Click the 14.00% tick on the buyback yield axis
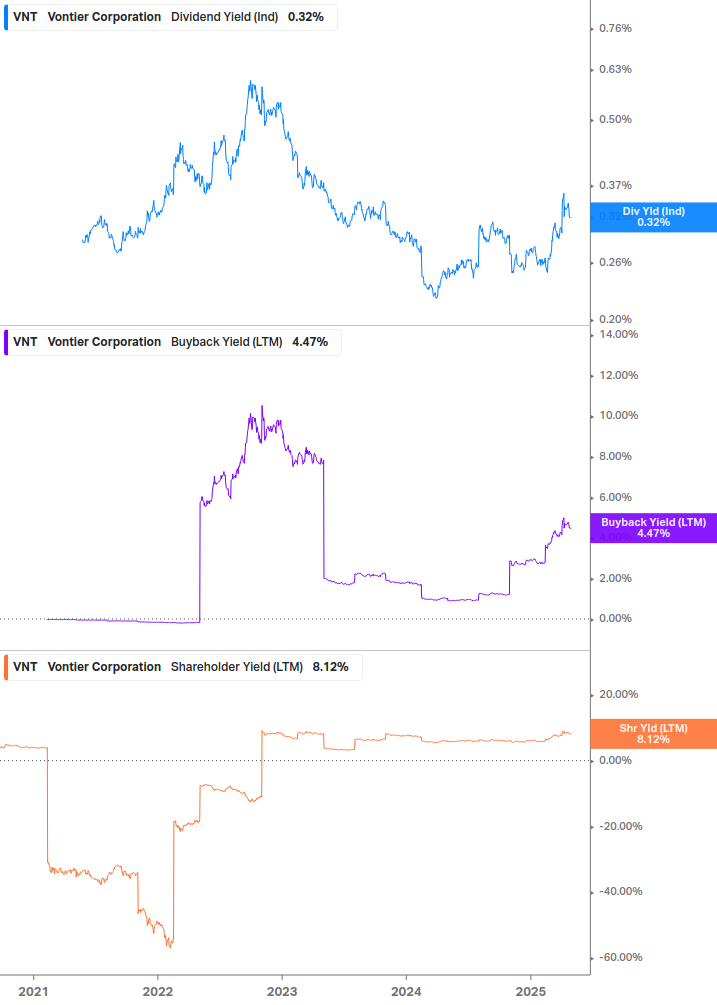 (x=618, y=334)
